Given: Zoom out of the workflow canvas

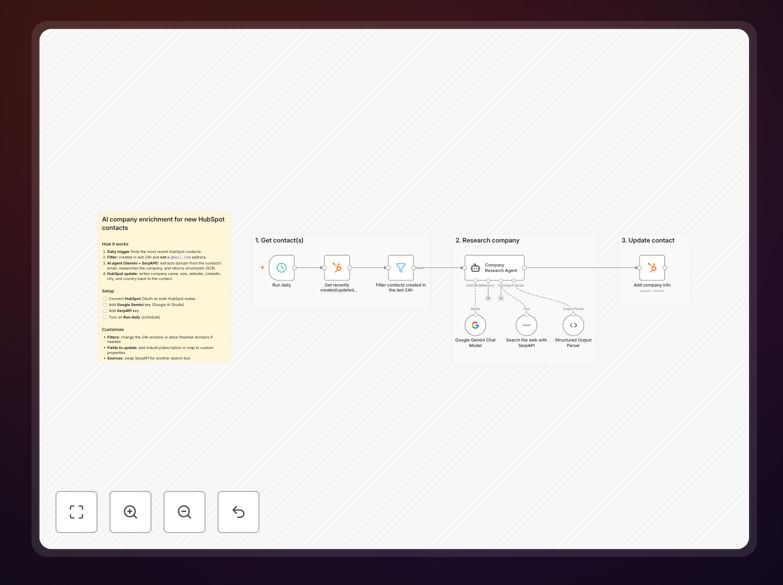Looking at the screenshot, I should (184, 512).
